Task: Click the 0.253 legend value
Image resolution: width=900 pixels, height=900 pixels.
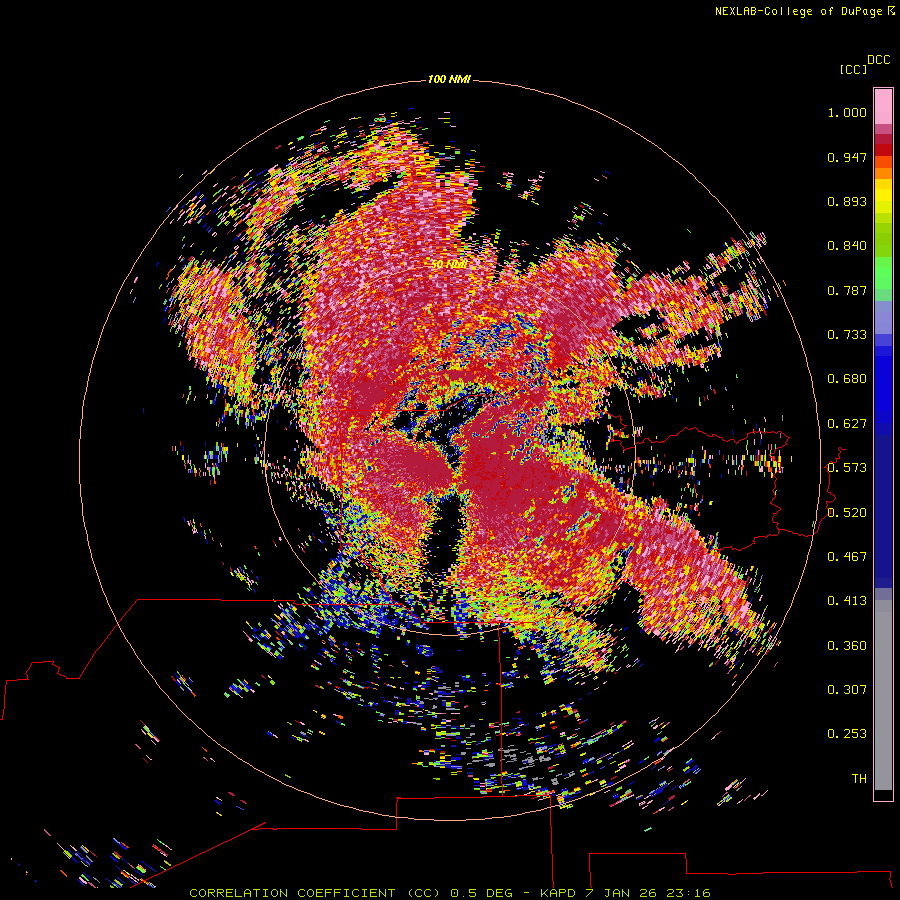Action: [x=847, y=734]
